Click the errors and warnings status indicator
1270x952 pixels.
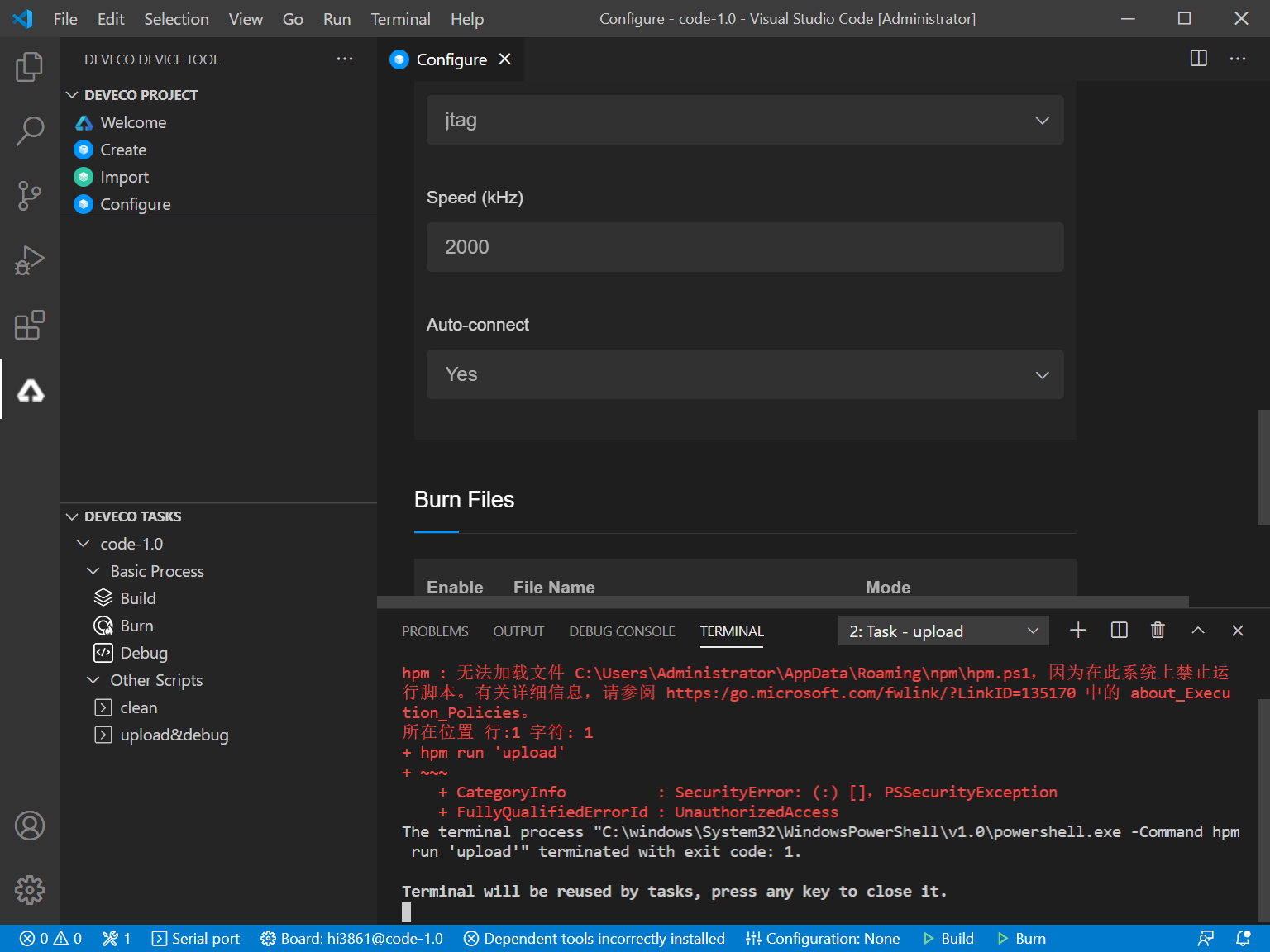pyautogui.click(x=50, y=939)
